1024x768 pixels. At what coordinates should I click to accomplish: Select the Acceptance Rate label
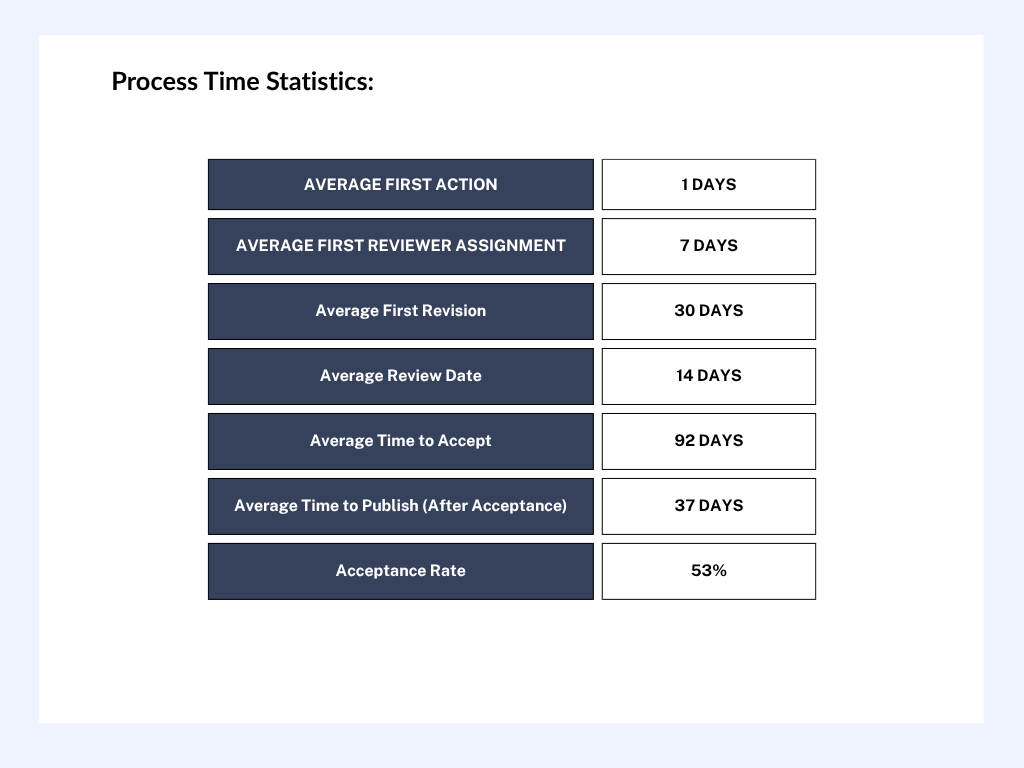pos(401,571)
